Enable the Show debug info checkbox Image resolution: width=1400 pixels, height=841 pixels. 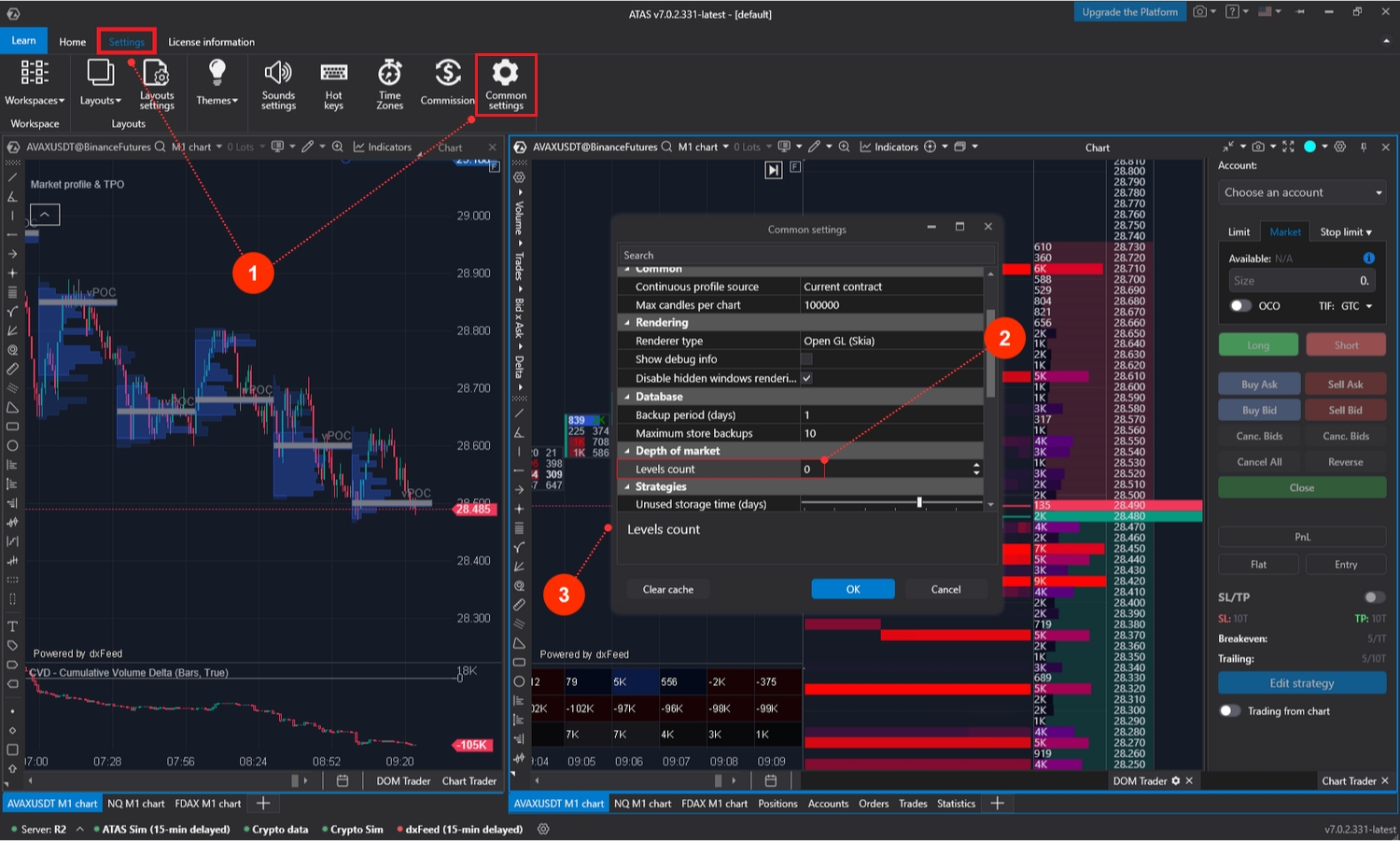click(x=806, y=359)
